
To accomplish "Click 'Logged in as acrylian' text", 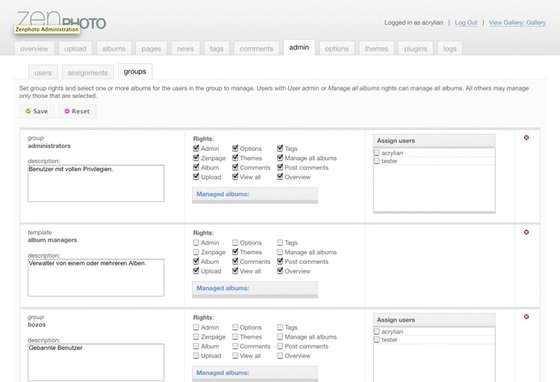I will pyautogui.click(x=414, y=22).
